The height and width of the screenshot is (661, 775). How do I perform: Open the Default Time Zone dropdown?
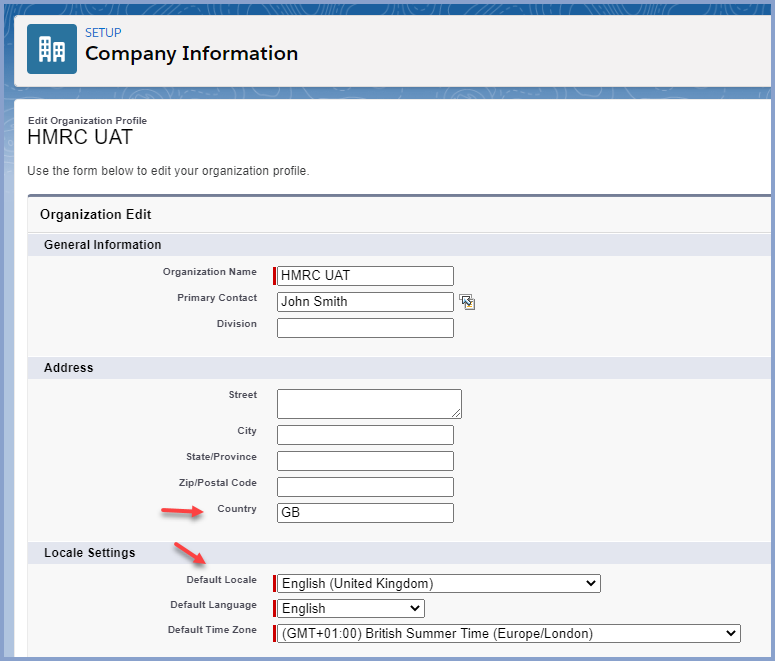(509, 633)
